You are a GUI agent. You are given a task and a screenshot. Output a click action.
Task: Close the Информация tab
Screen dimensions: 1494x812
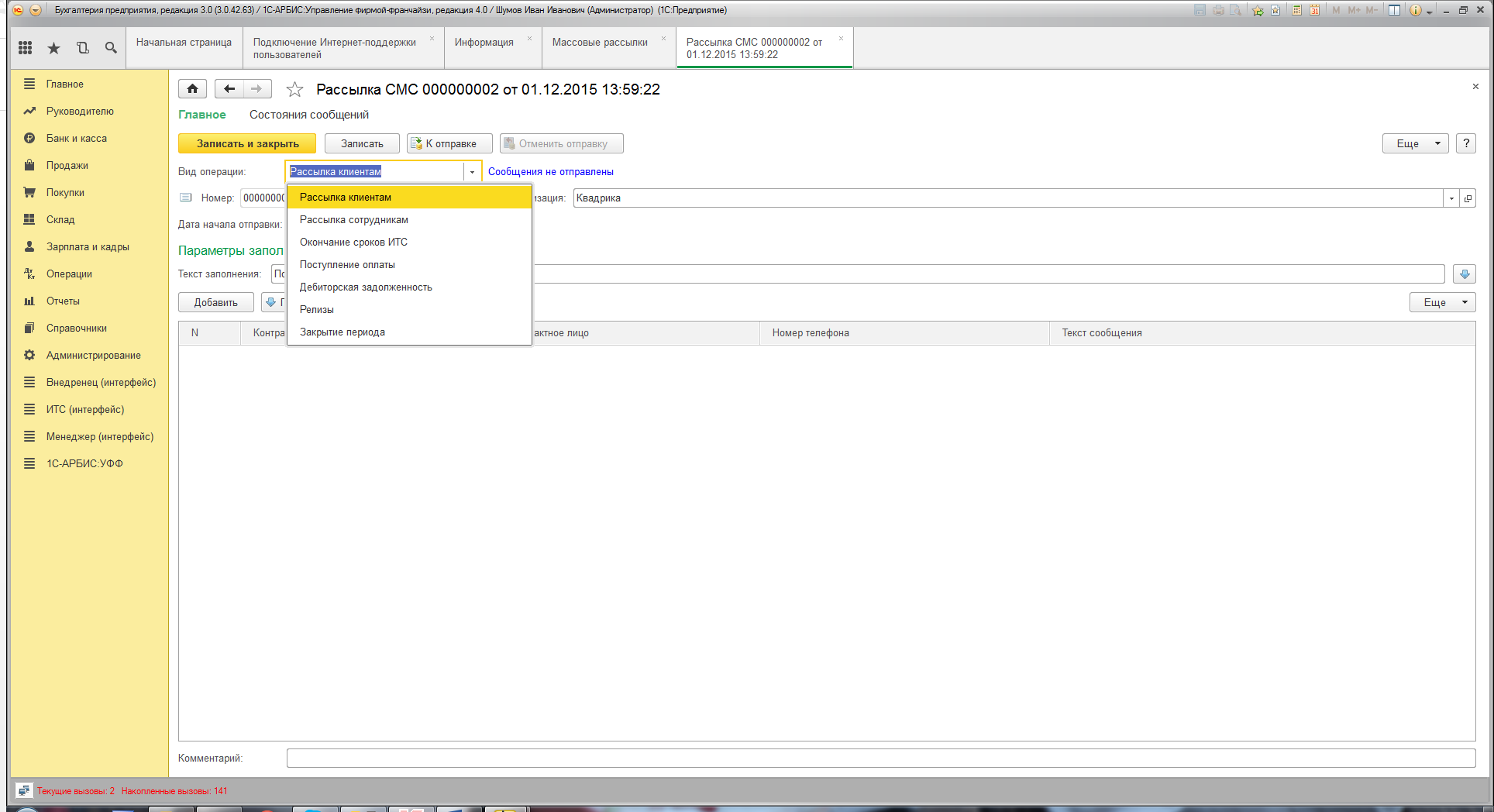pyautogui.click(x=529, y=38)
